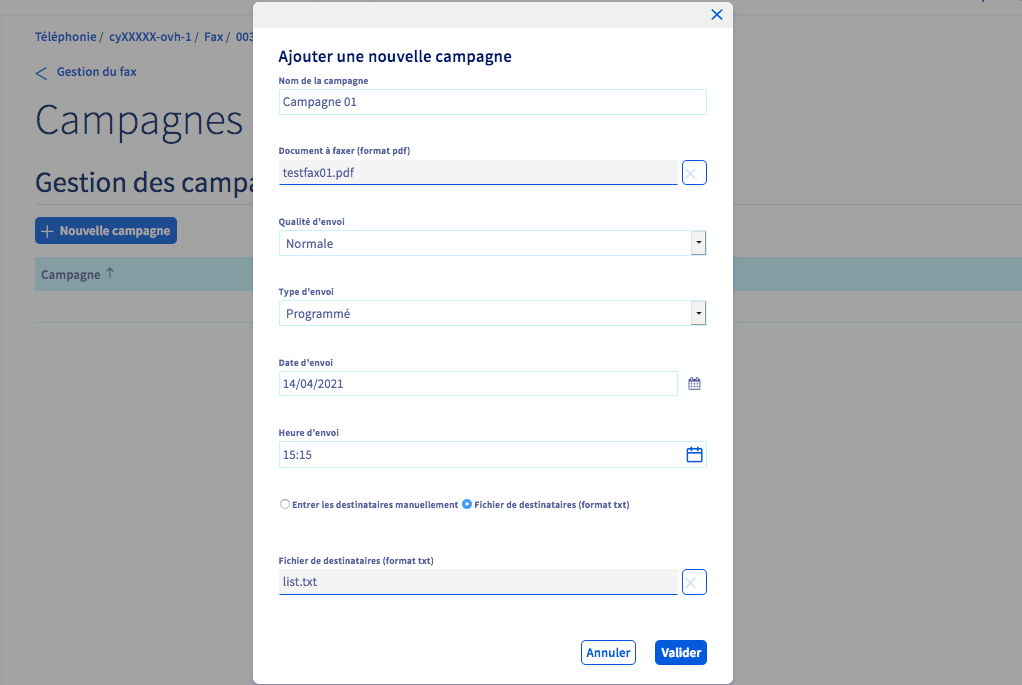This screenshot has width=1022, height=685.
Task: Return via the Gestion du fax link
Action: tap(95, 72)
